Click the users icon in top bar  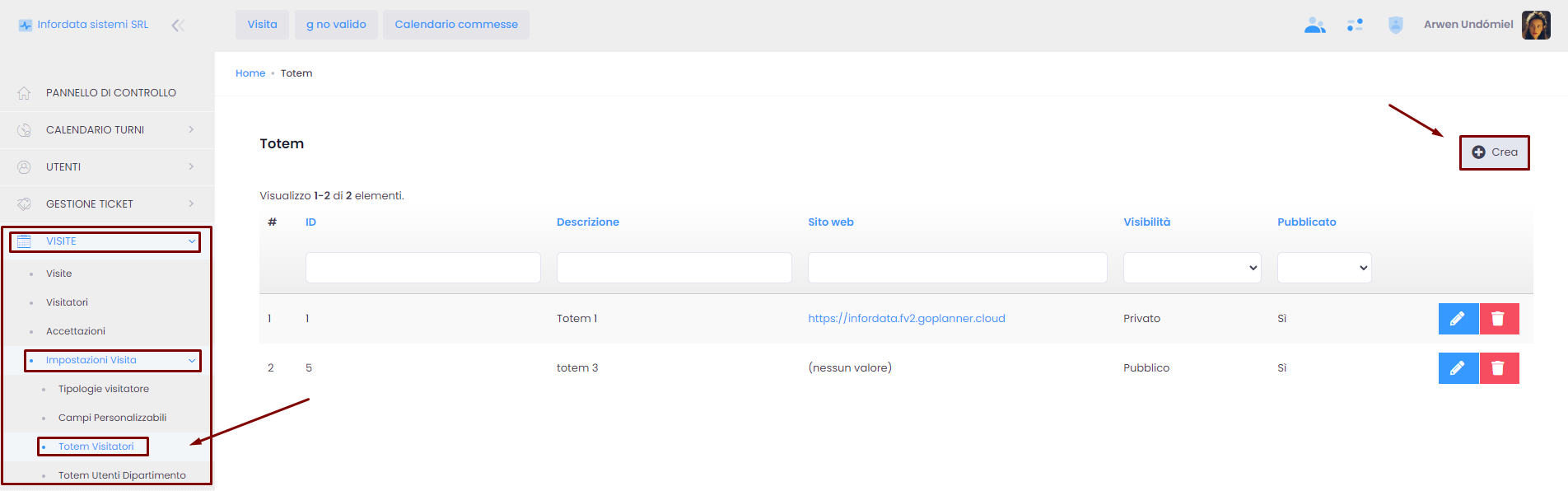tap(1314, 26)
